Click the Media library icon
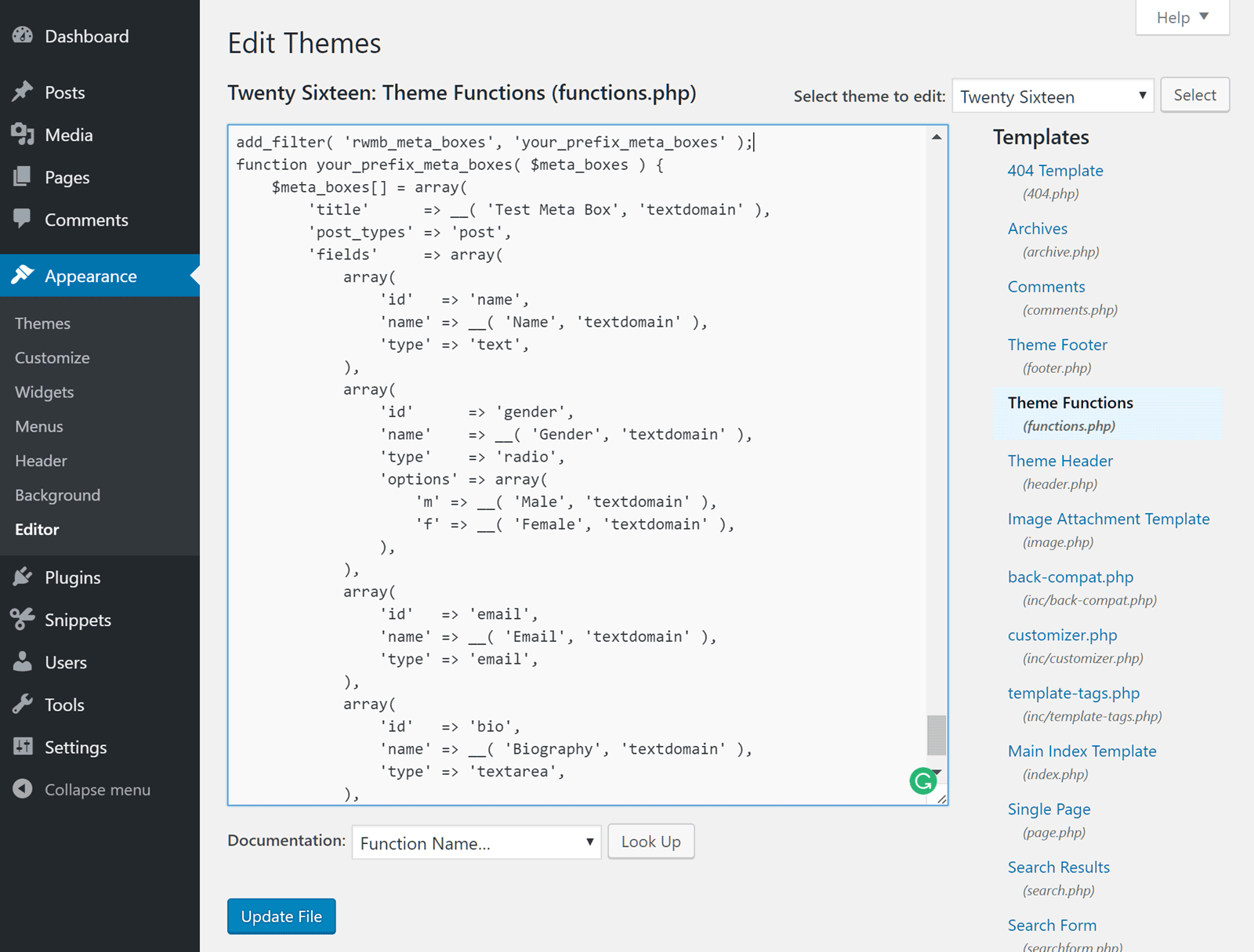Screen dimensions: 1254x952 23,135
